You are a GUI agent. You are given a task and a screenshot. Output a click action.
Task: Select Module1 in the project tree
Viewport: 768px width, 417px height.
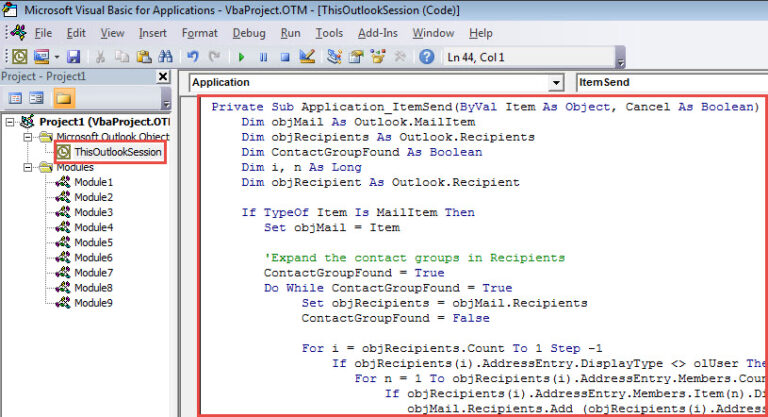click(x=93, y=182)
